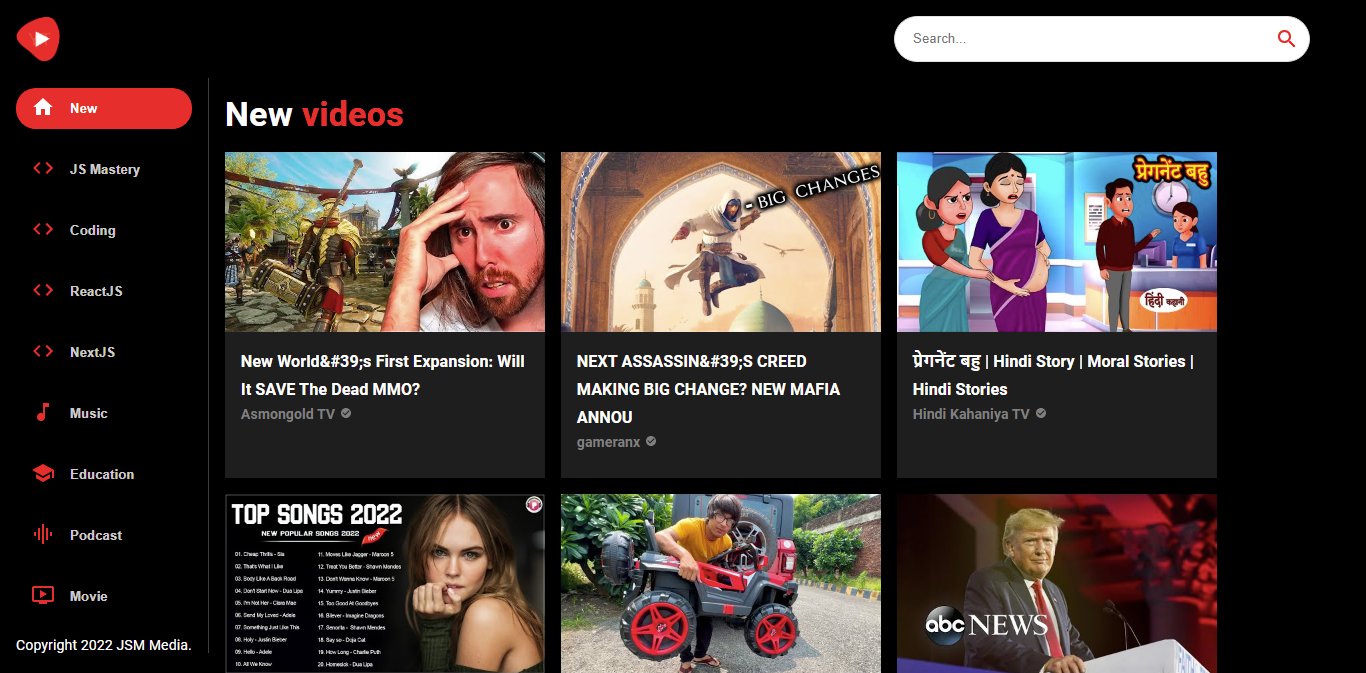The width and height of the screenshot is (1366, 673).
Task: Show the Podcast category
Action: click(x=104, y=535)
